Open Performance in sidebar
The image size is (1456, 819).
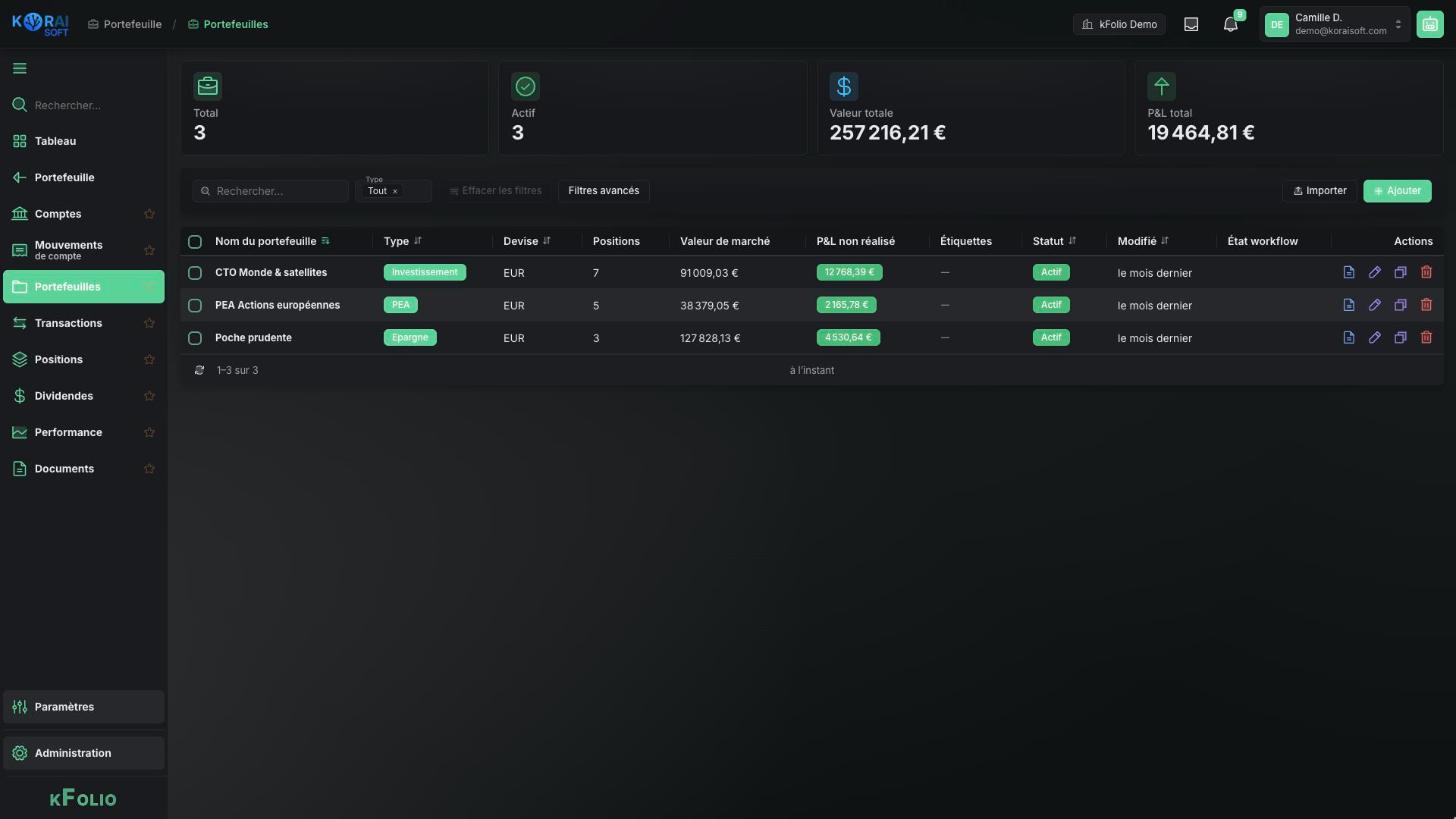(x=83, y=432)
